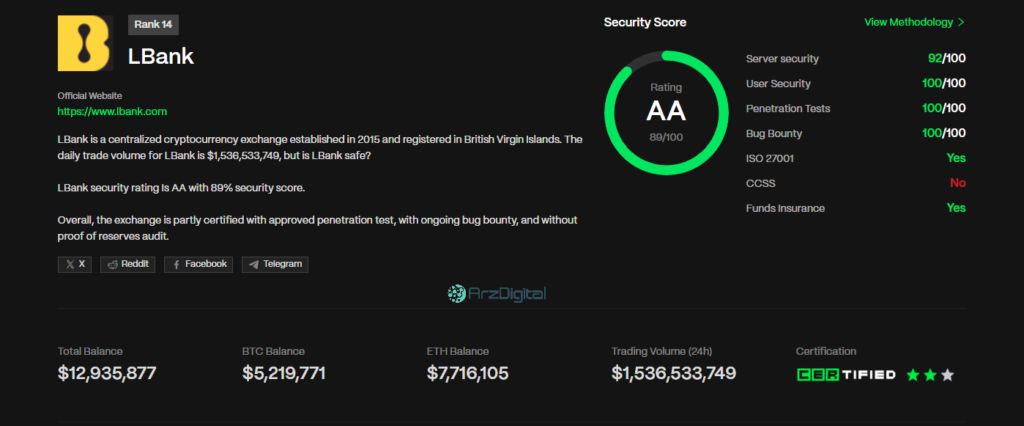The height and width of the screenshot is (426, 1024).
Task: Click the Rank 14 badge
Action: (153, 25)
